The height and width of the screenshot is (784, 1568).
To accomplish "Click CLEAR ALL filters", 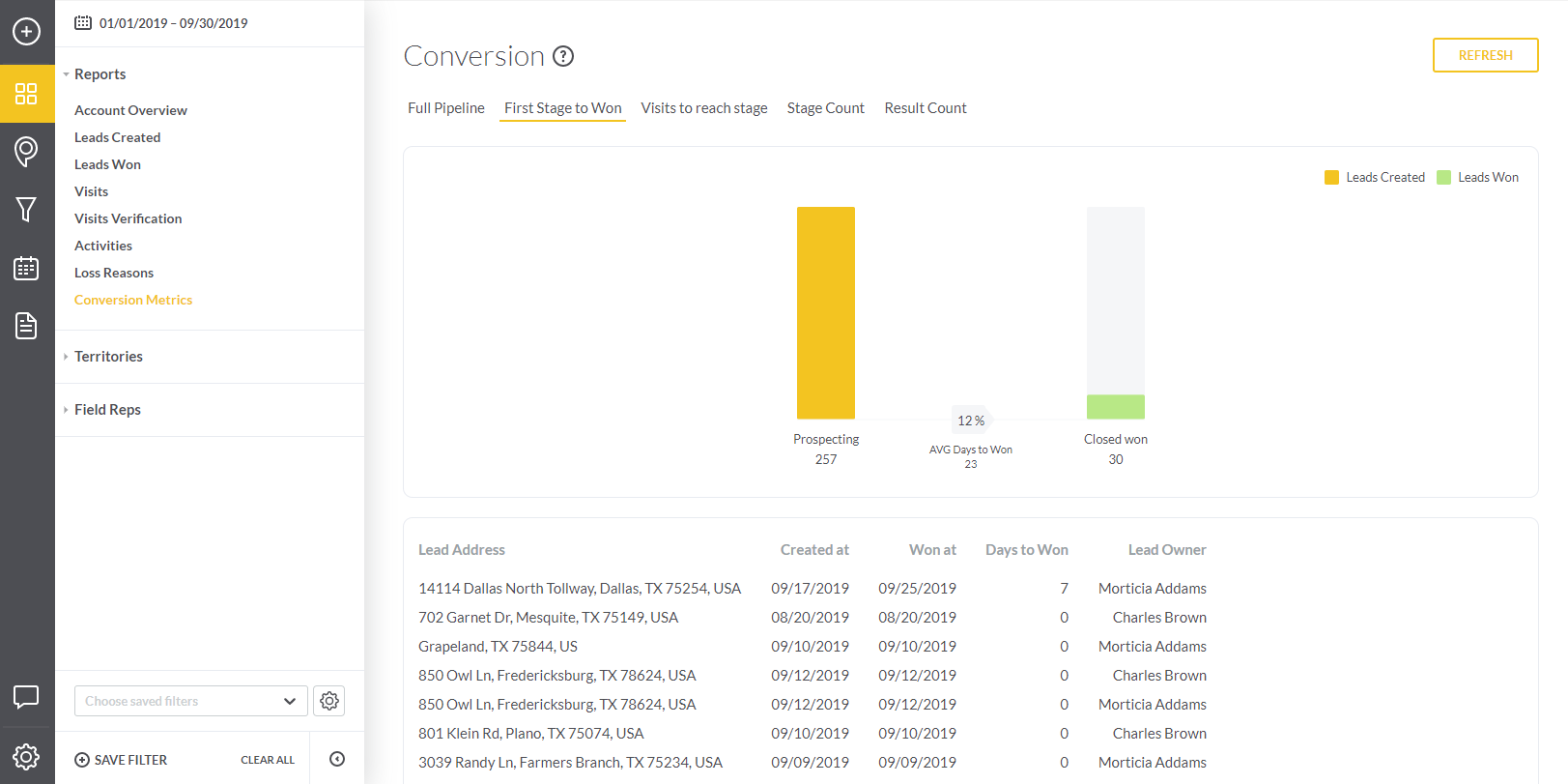I will 268,760.
